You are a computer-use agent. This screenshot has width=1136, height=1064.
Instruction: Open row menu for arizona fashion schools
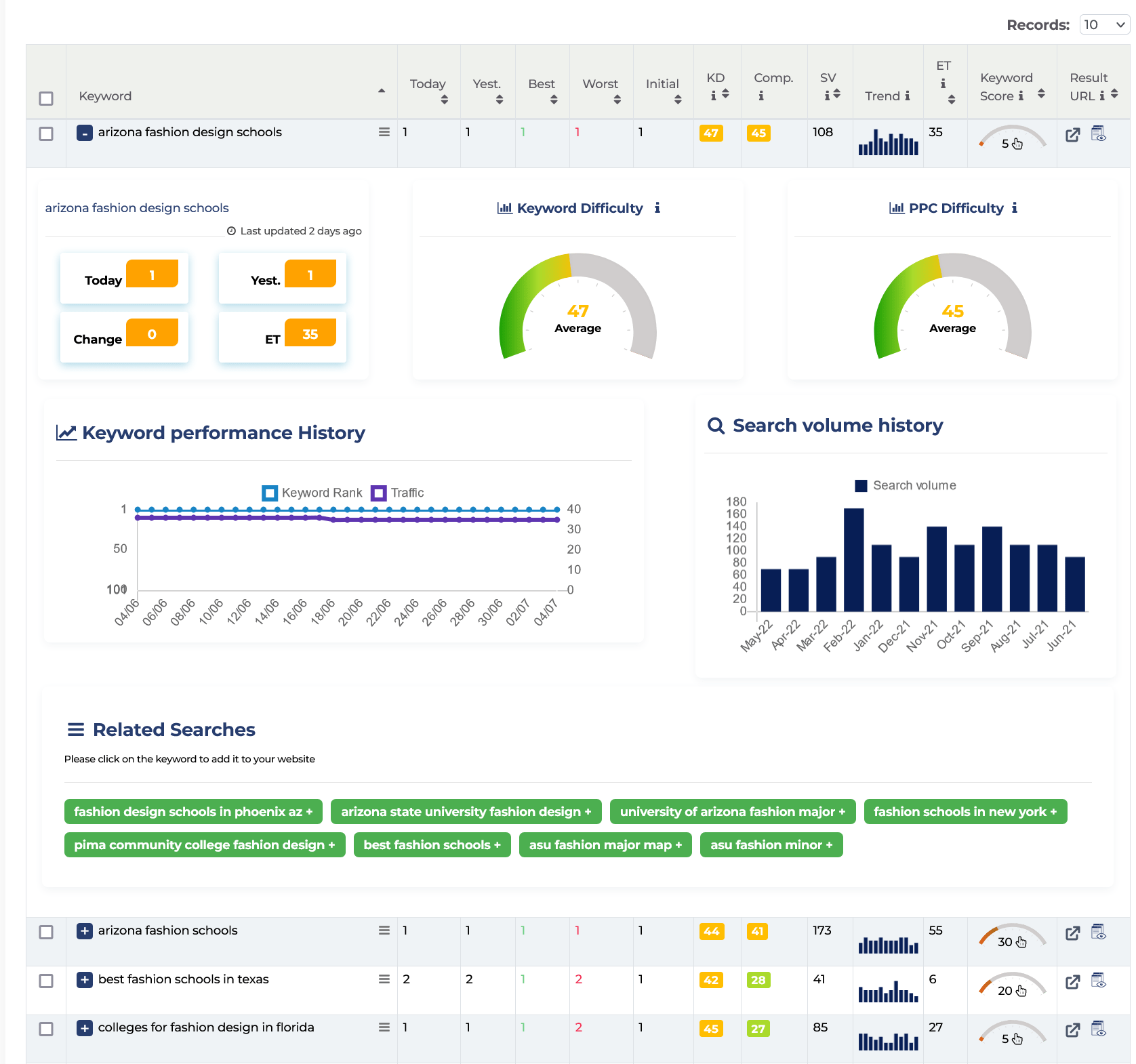384,930
